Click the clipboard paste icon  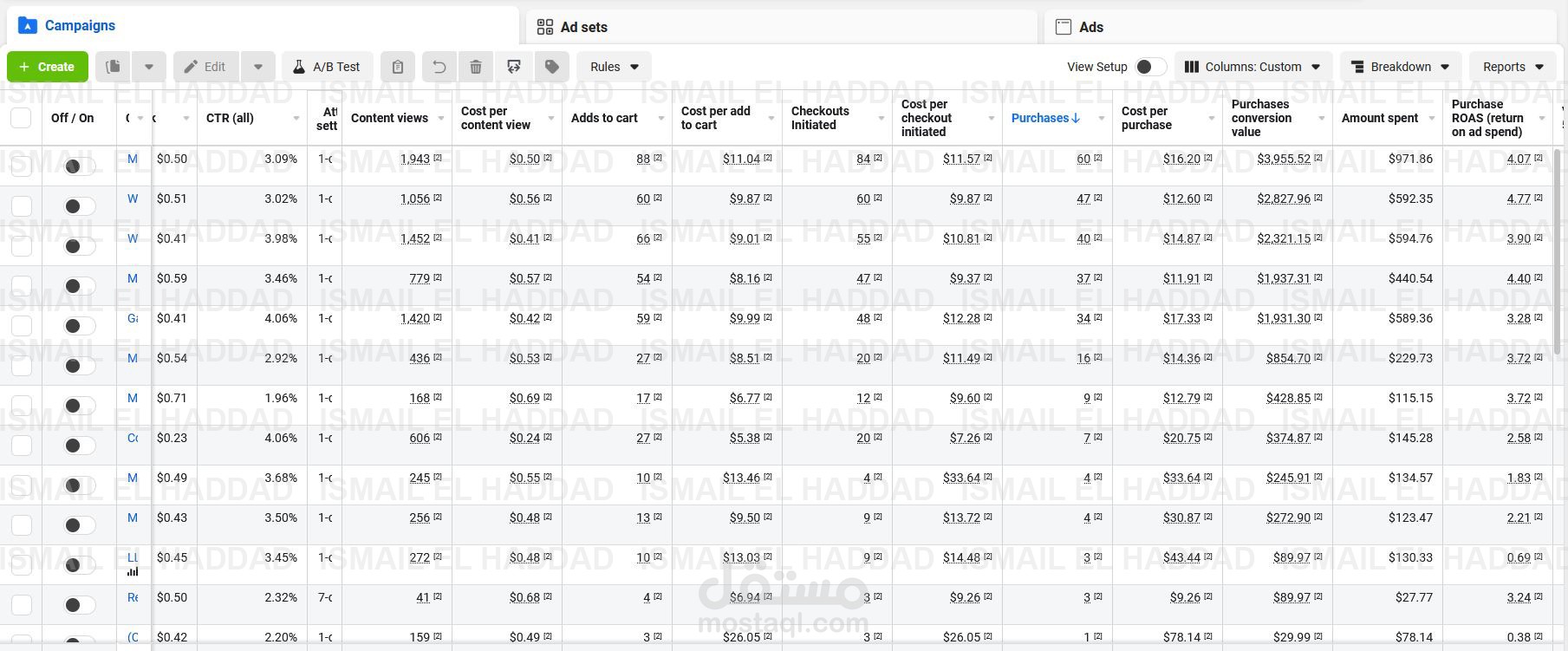[398, 67]
